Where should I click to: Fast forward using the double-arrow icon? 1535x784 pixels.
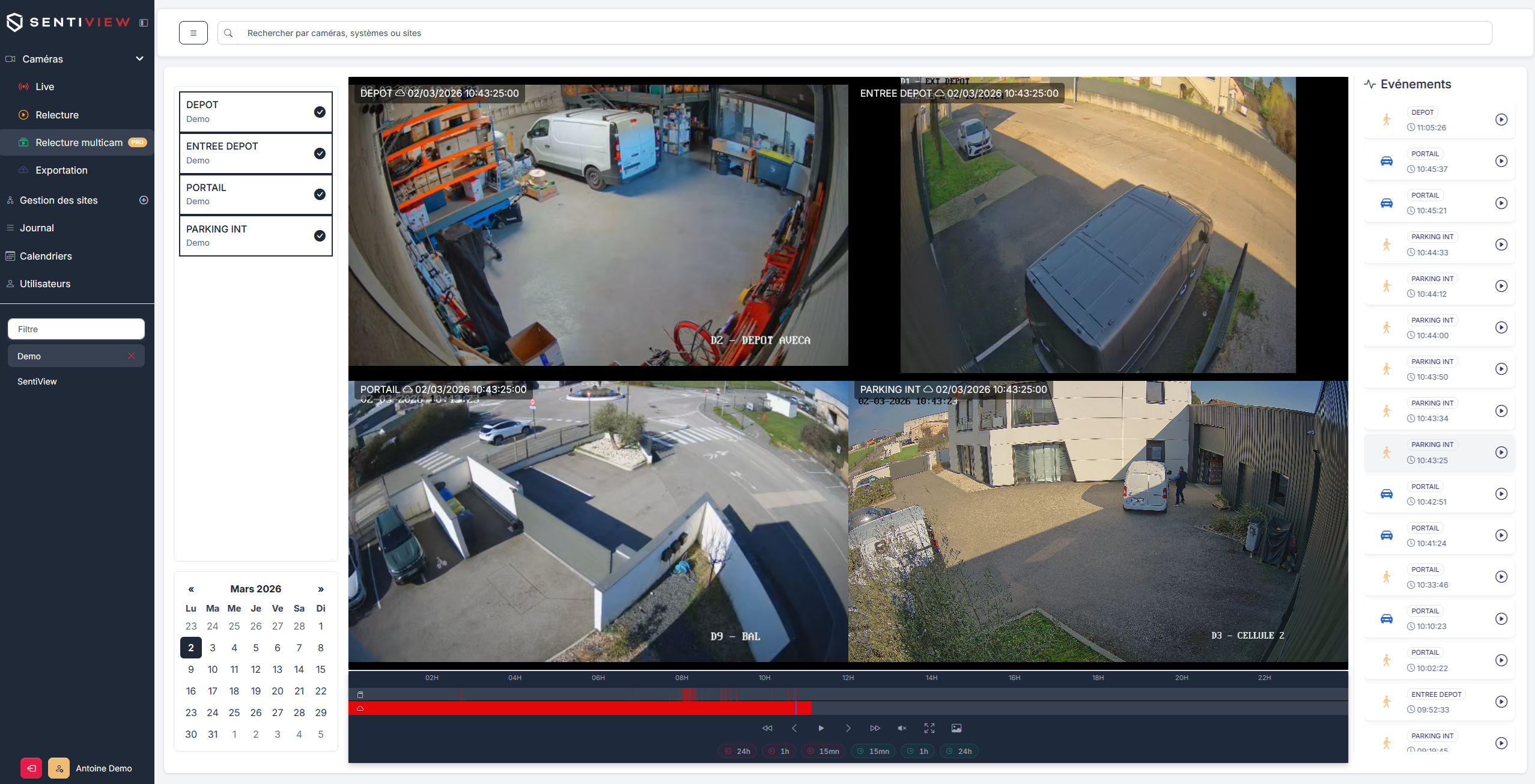(x=875, y=728)
